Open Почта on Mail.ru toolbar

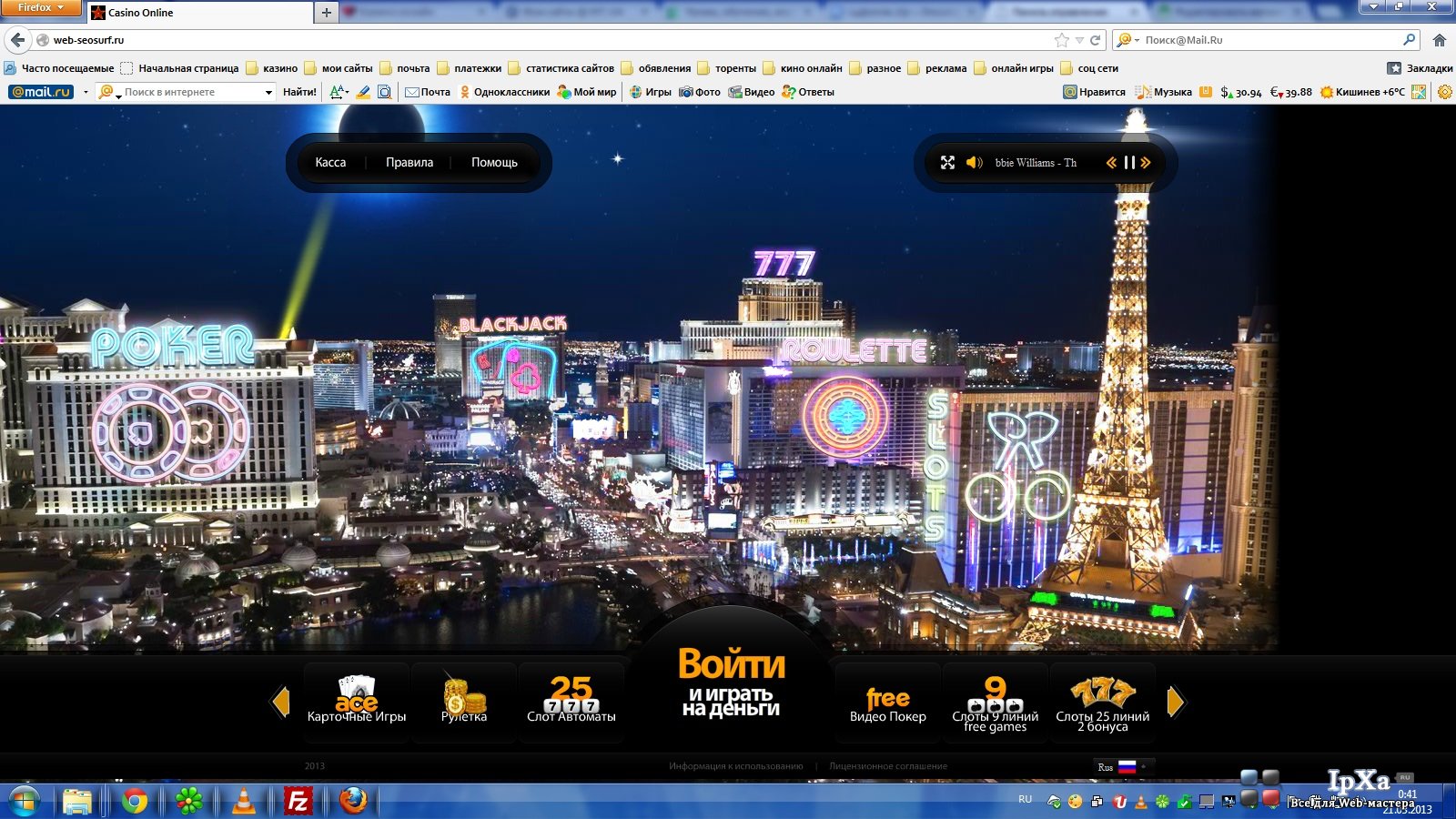click(428, 92)
